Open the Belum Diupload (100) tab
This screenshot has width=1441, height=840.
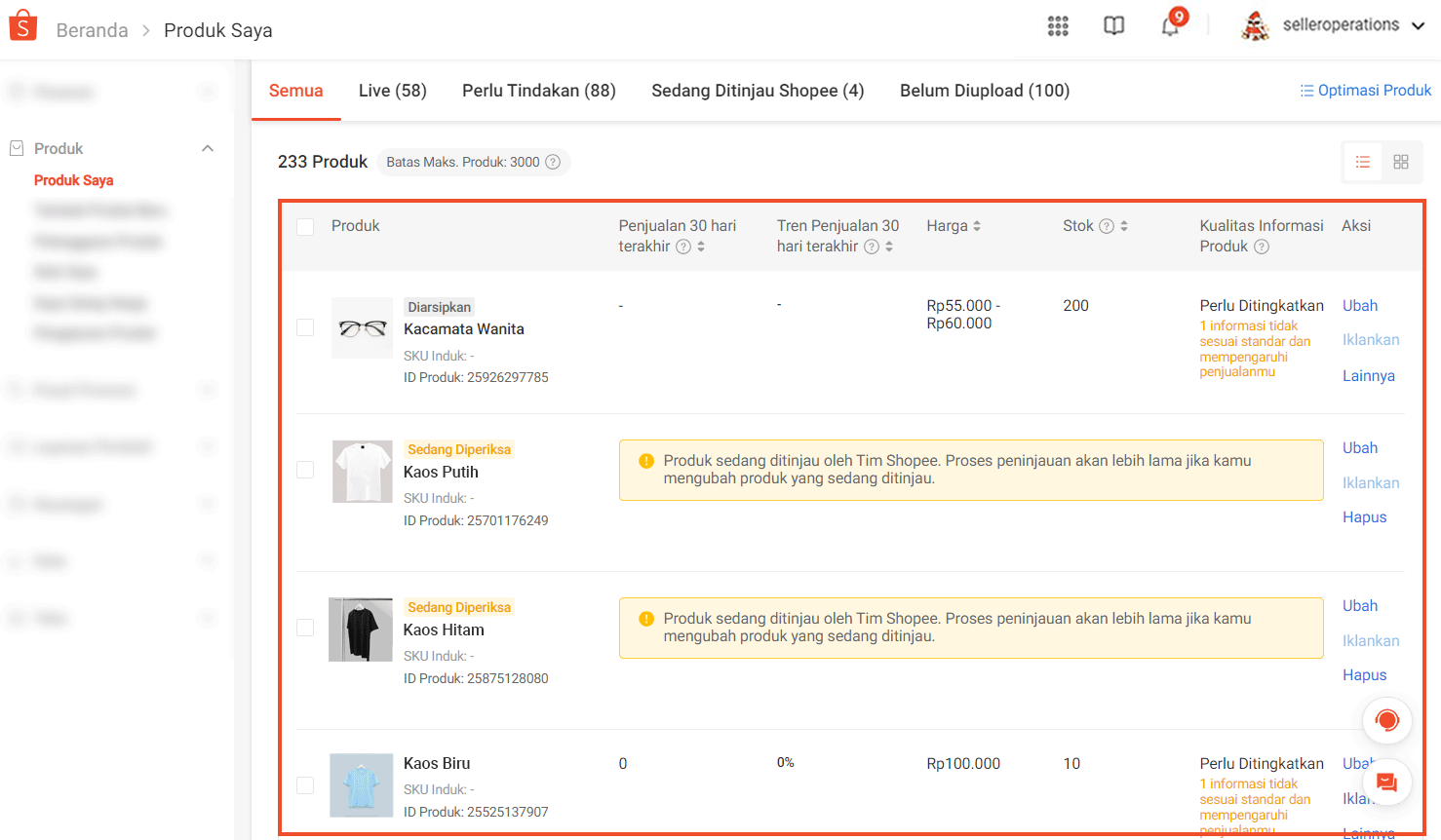click(984, 91)
